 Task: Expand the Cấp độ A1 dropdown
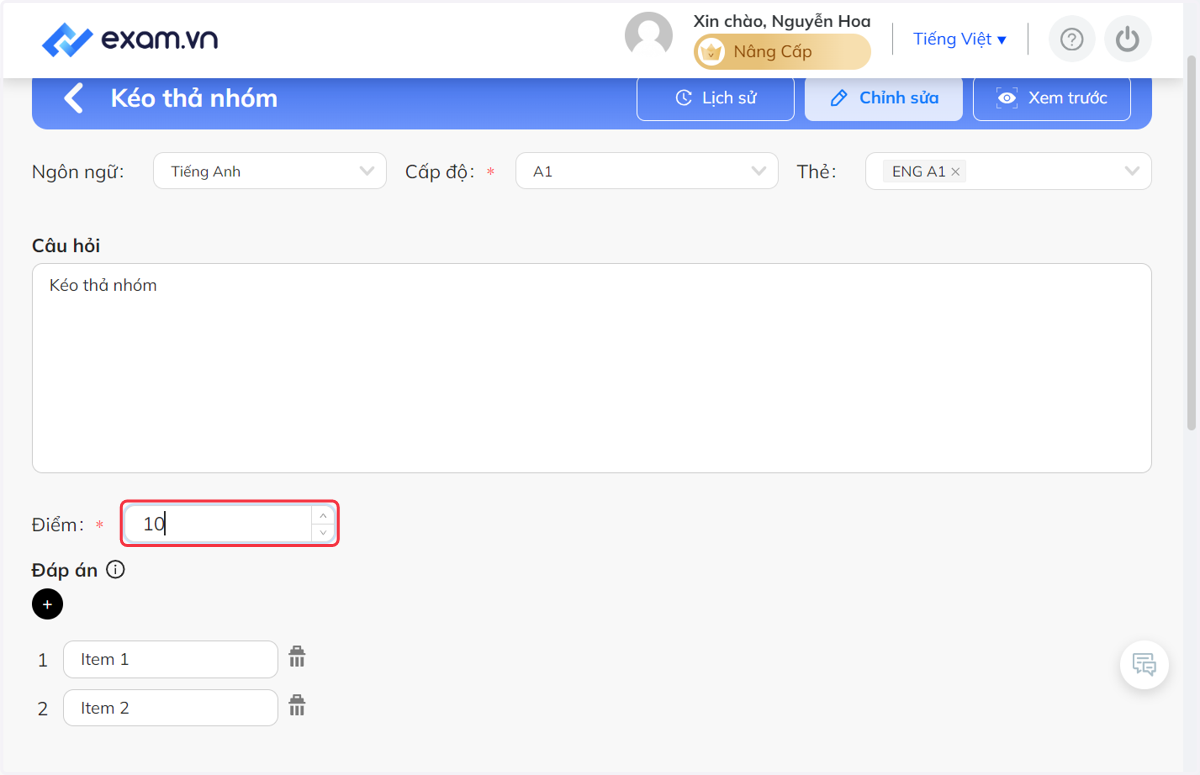(647, 171)
